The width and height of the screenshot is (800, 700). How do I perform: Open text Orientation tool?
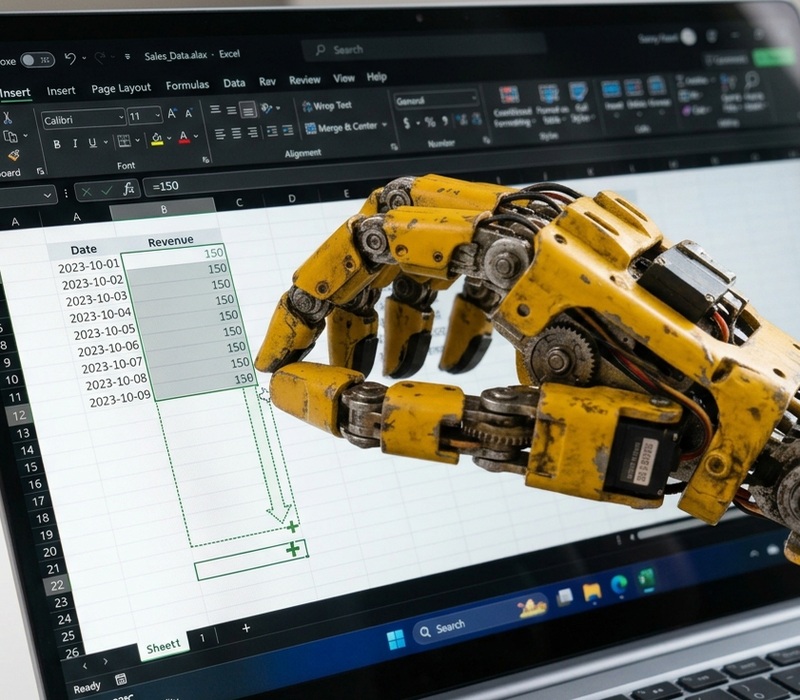266,108
